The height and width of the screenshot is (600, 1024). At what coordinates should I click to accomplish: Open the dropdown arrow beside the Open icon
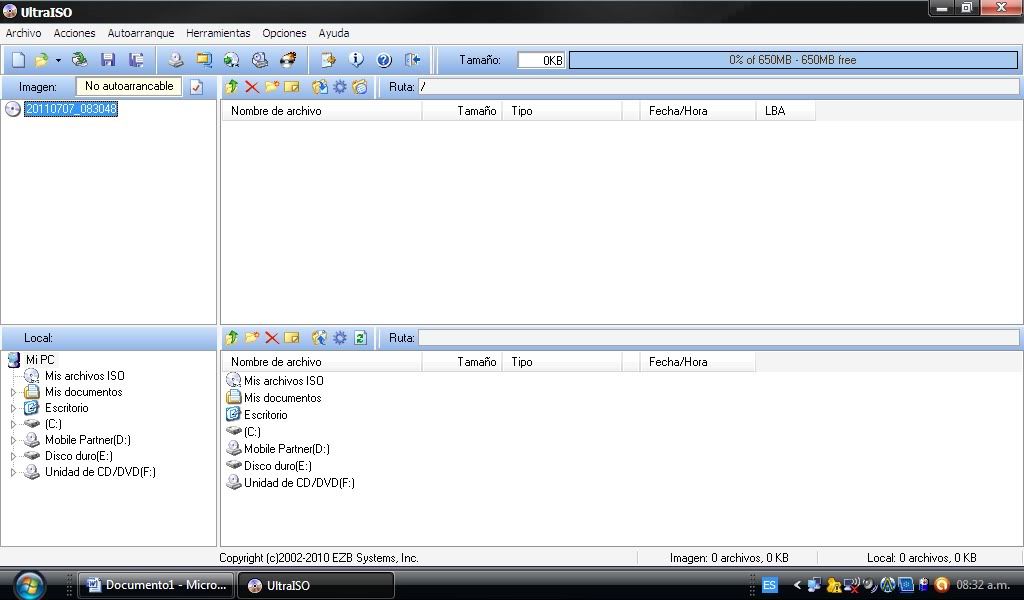coord(58,61)
